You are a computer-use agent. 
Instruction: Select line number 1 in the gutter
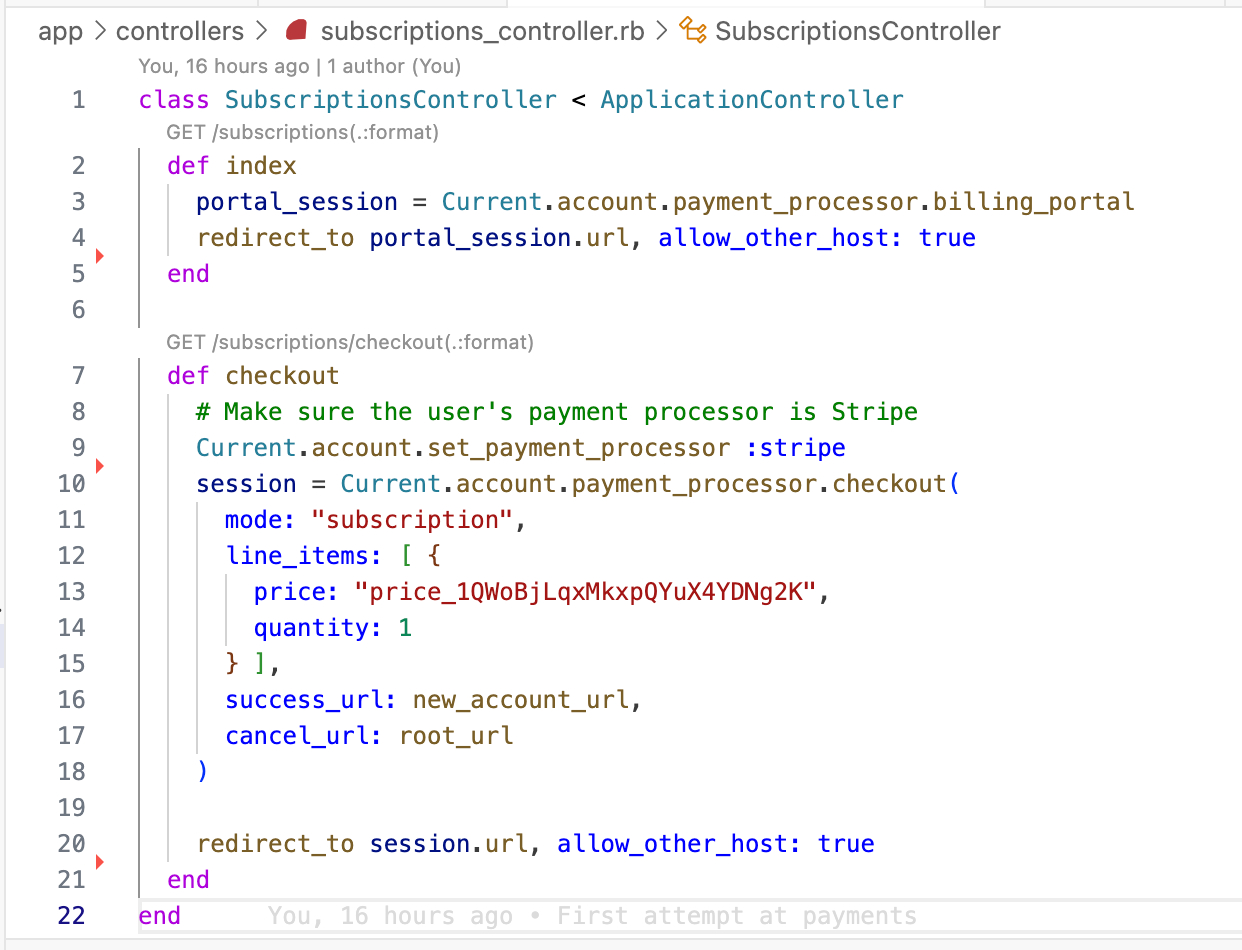[x=79, y=100]
